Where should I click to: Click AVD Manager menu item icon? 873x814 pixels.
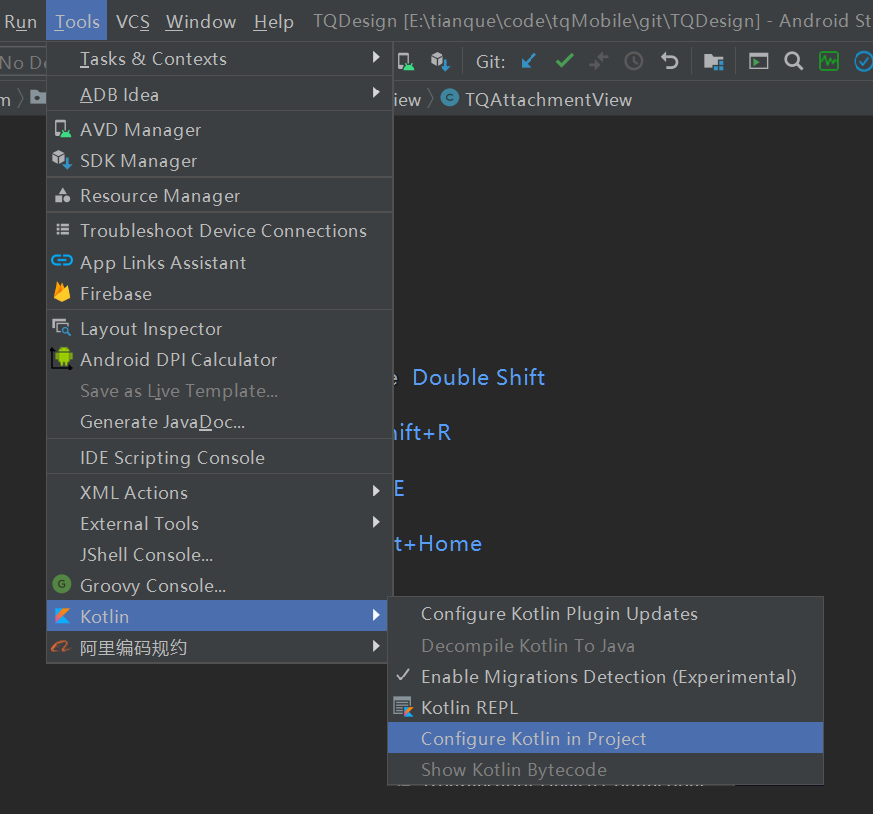click(62, 129)
